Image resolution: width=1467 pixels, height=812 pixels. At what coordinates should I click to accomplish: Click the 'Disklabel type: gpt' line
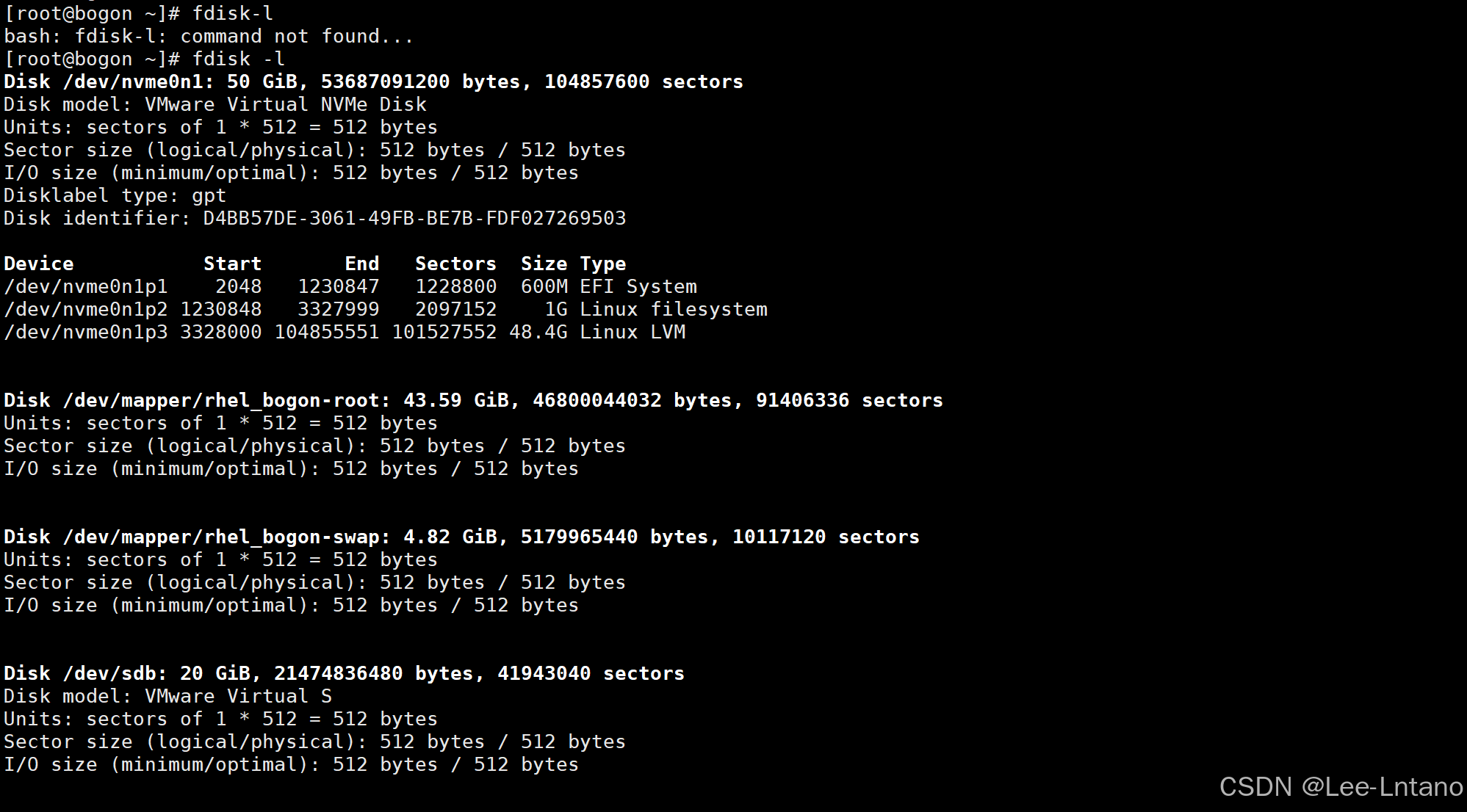click(115, 196)
